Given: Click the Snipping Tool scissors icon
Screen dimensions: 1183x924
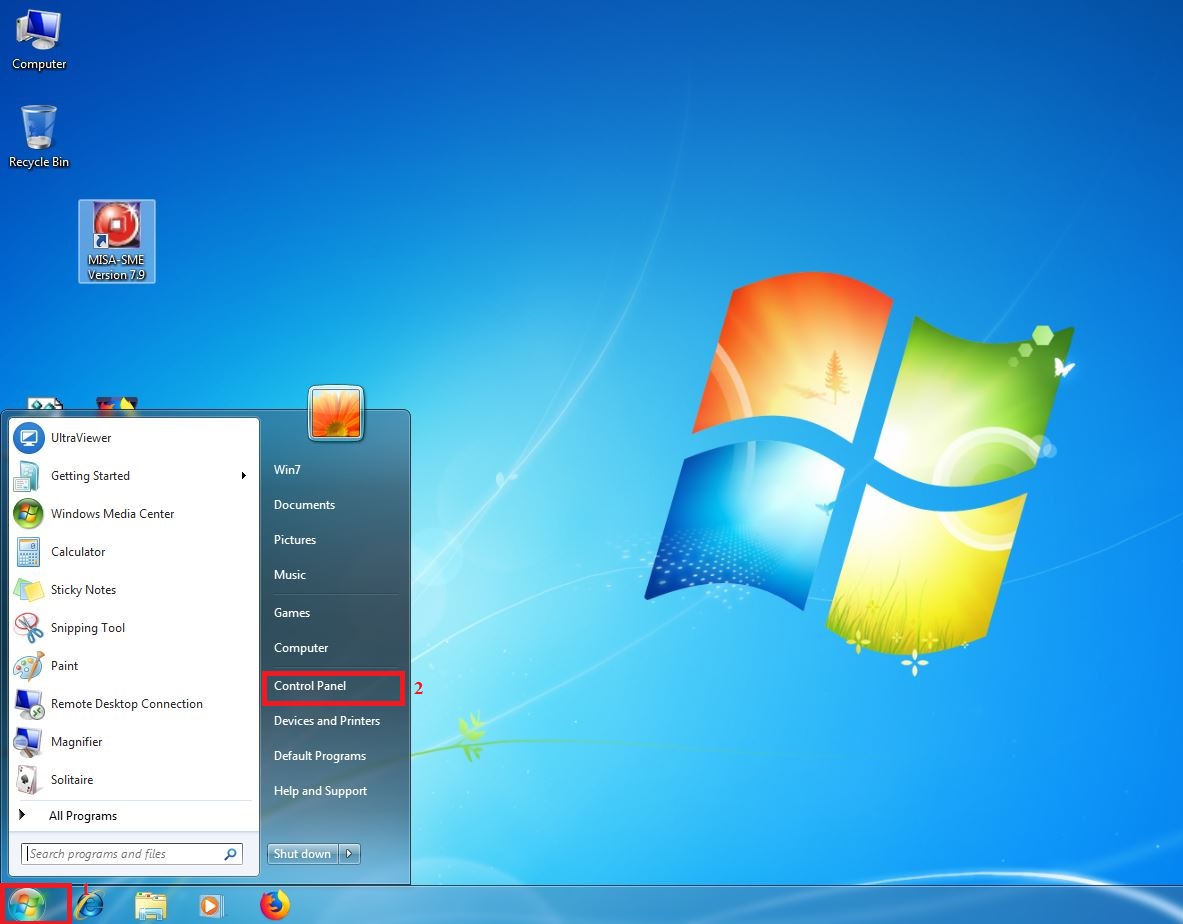Looking at the screenshot, I should point(29,628).
